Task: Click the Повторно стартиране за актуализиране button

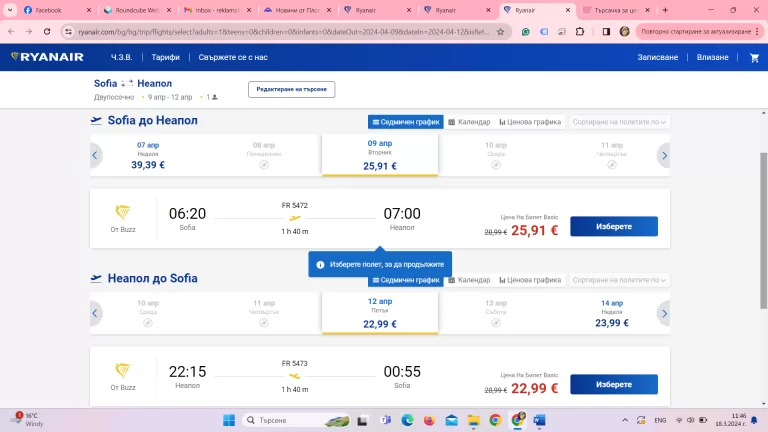Action: pyautogui.click(x=699, y=31)
